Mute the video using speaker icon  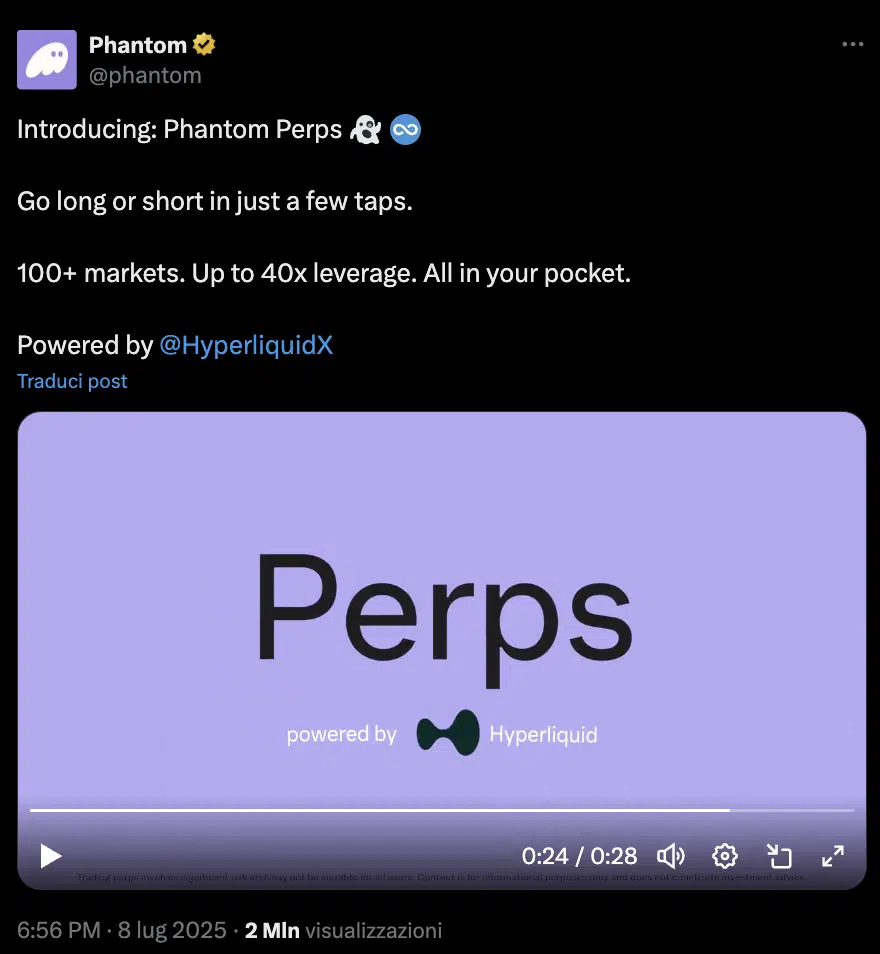click(x=671, y=856)
